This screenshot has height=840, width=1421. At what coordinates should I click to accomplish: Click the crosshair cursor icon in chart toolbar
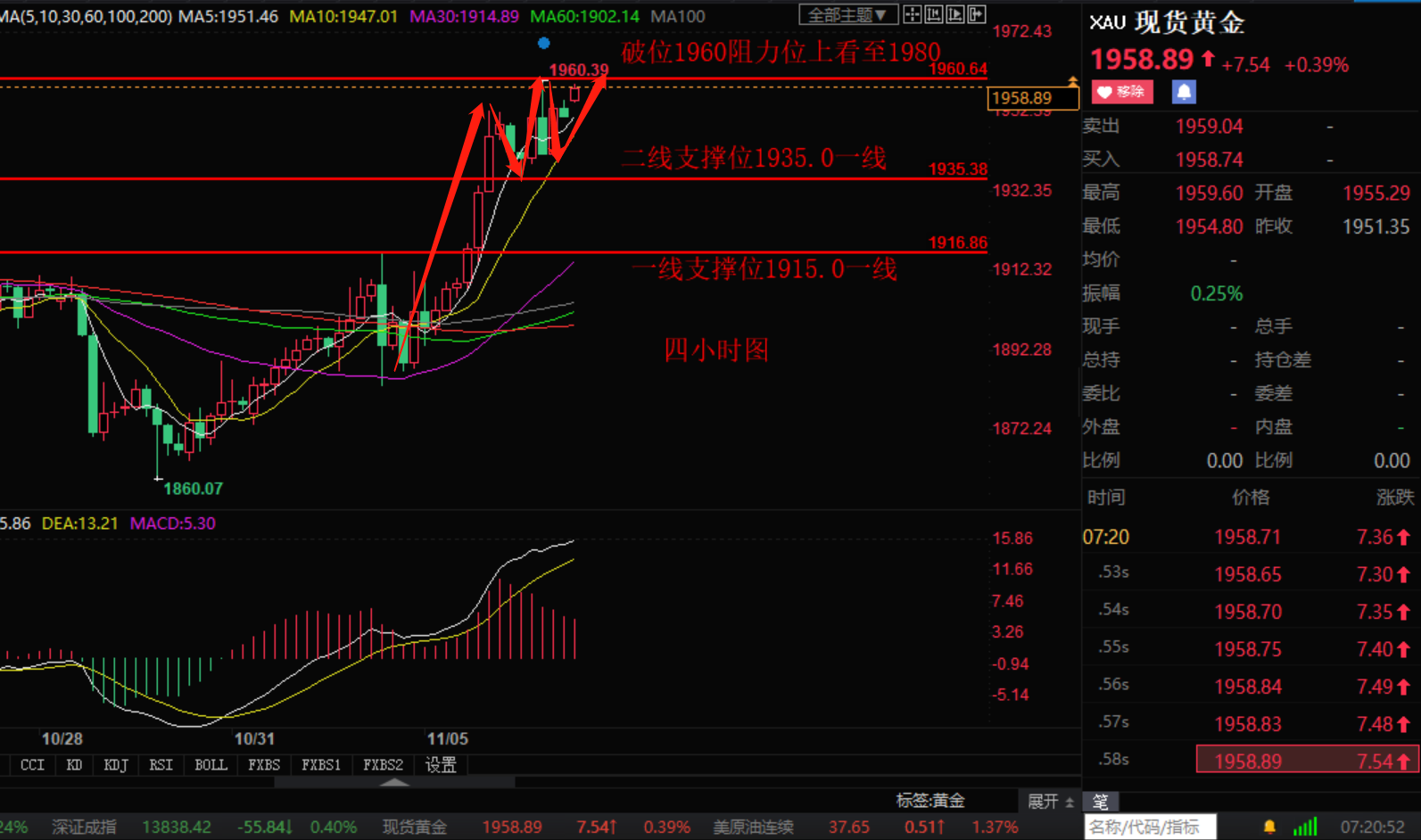[912, 14]
